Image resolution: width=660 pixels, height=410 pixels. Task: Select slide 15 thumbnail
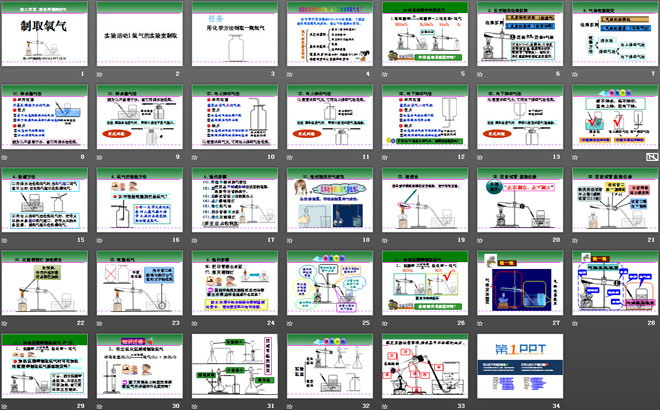[x=45, y=200]
